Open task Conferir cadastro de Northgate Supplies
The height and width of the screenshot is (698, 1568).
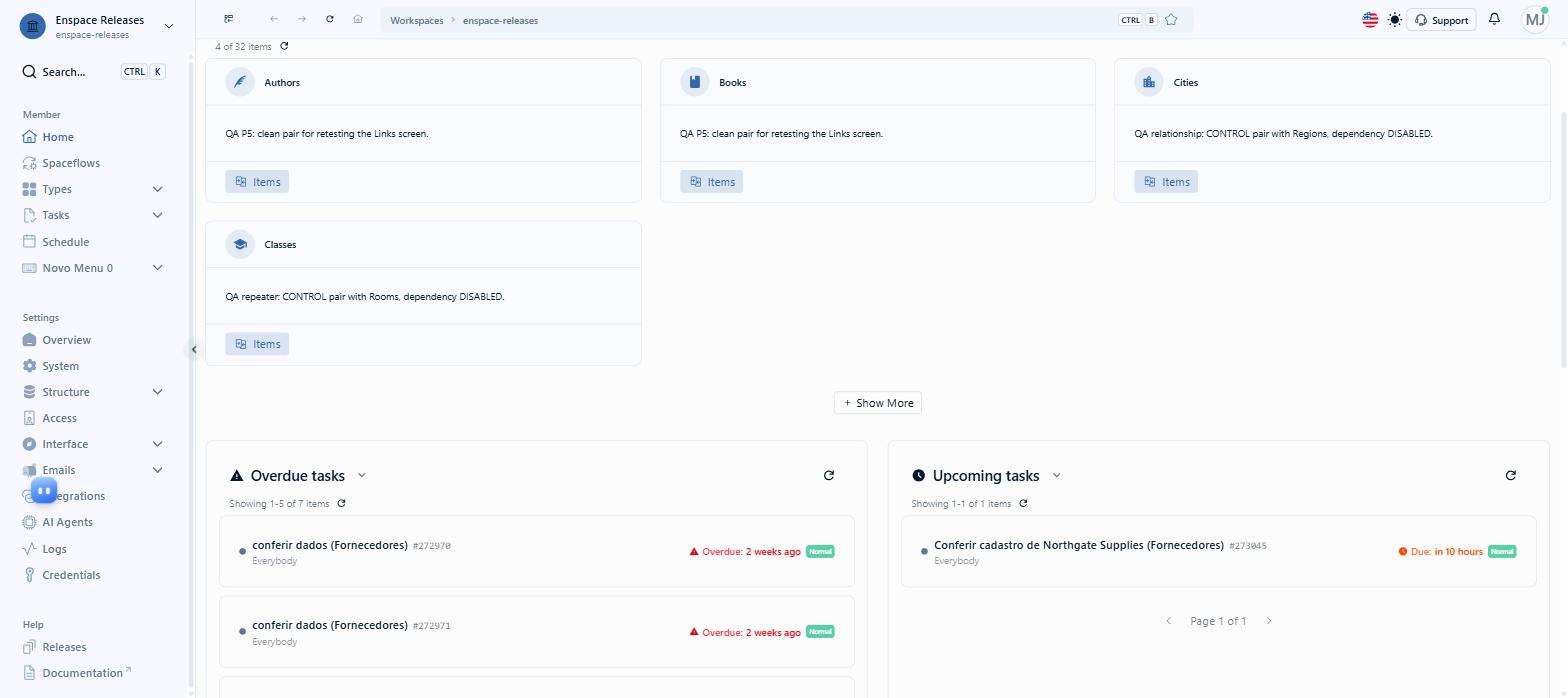click(x=1219, y=551)
